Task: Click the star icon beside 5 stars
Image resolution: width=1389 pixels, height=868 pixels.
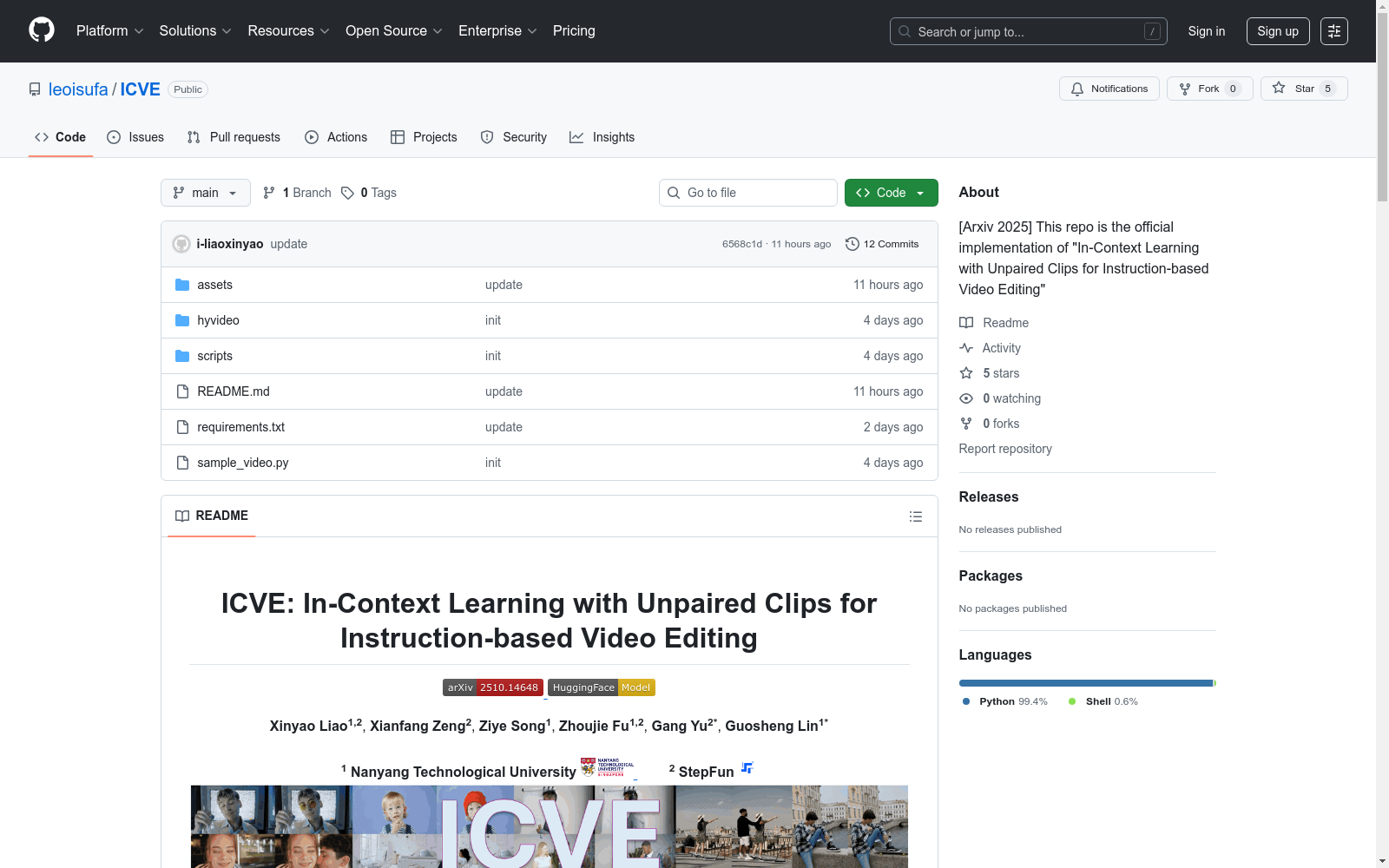Action: coord(965,373)
